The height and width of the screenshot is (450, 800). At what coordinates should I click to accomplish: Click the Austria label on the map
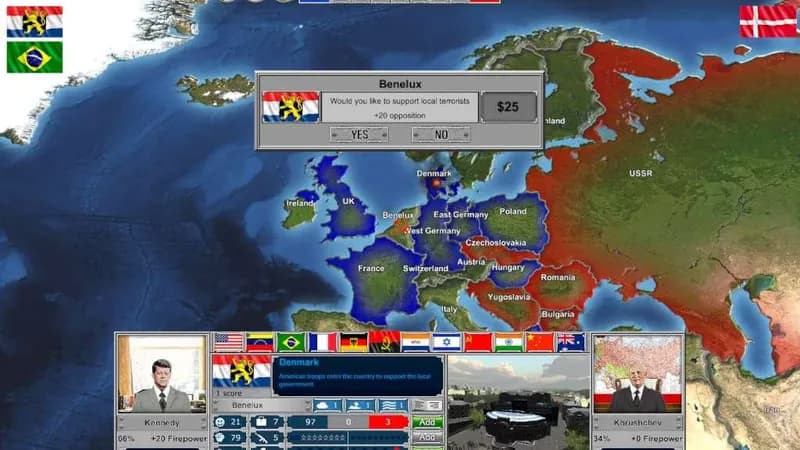(x=471, y=262)
